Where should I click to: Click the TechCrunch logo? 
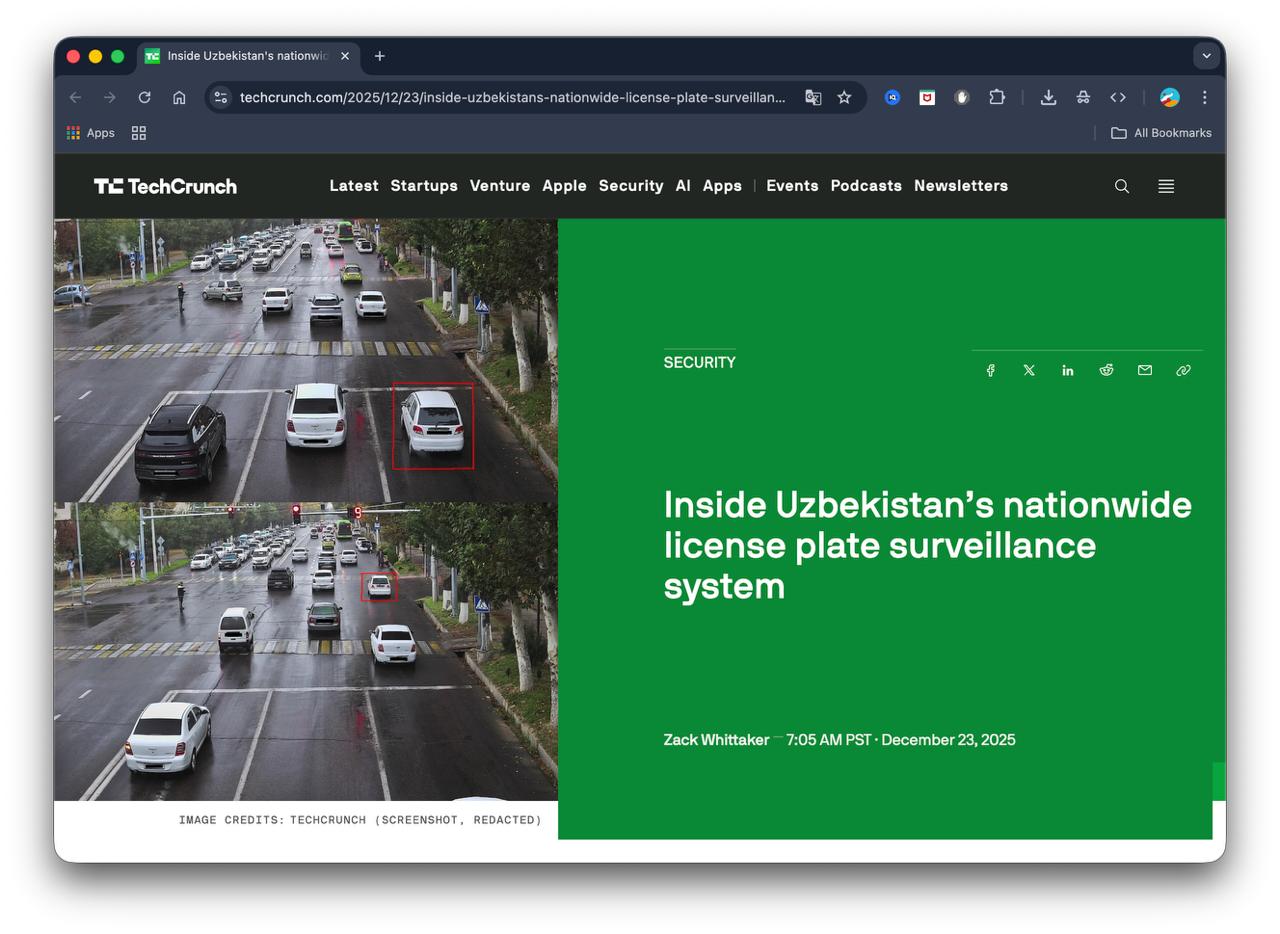tap(165, 186)
